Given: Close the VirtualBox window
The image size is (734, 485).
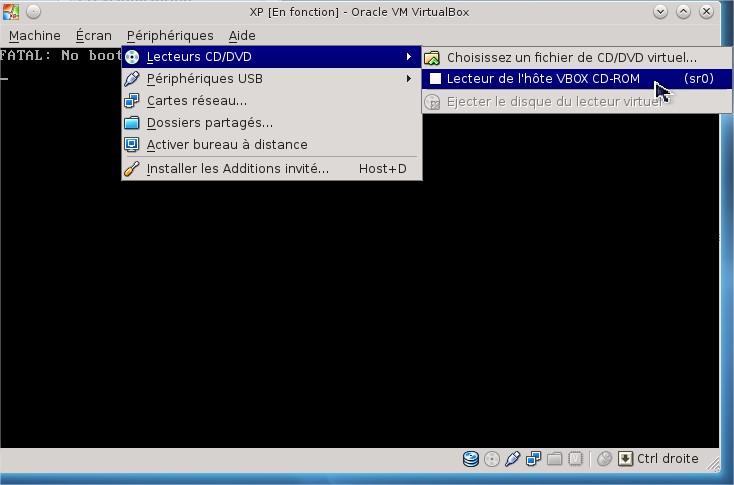Looking at the screenshot, I should (x=706, y=12).
